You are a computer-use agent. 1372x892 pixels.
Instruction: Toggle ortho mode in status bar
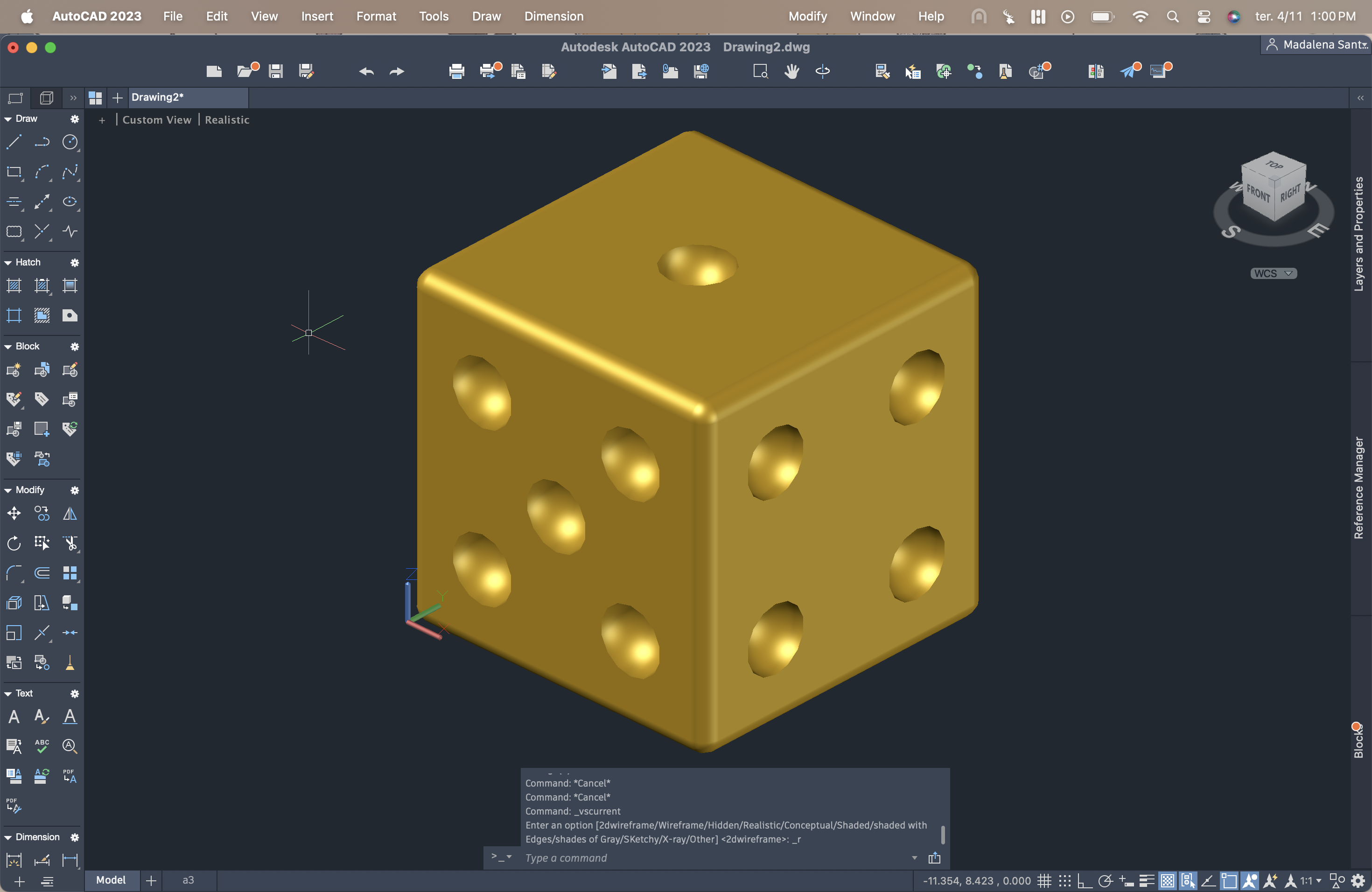click(x=1085, y=880)
